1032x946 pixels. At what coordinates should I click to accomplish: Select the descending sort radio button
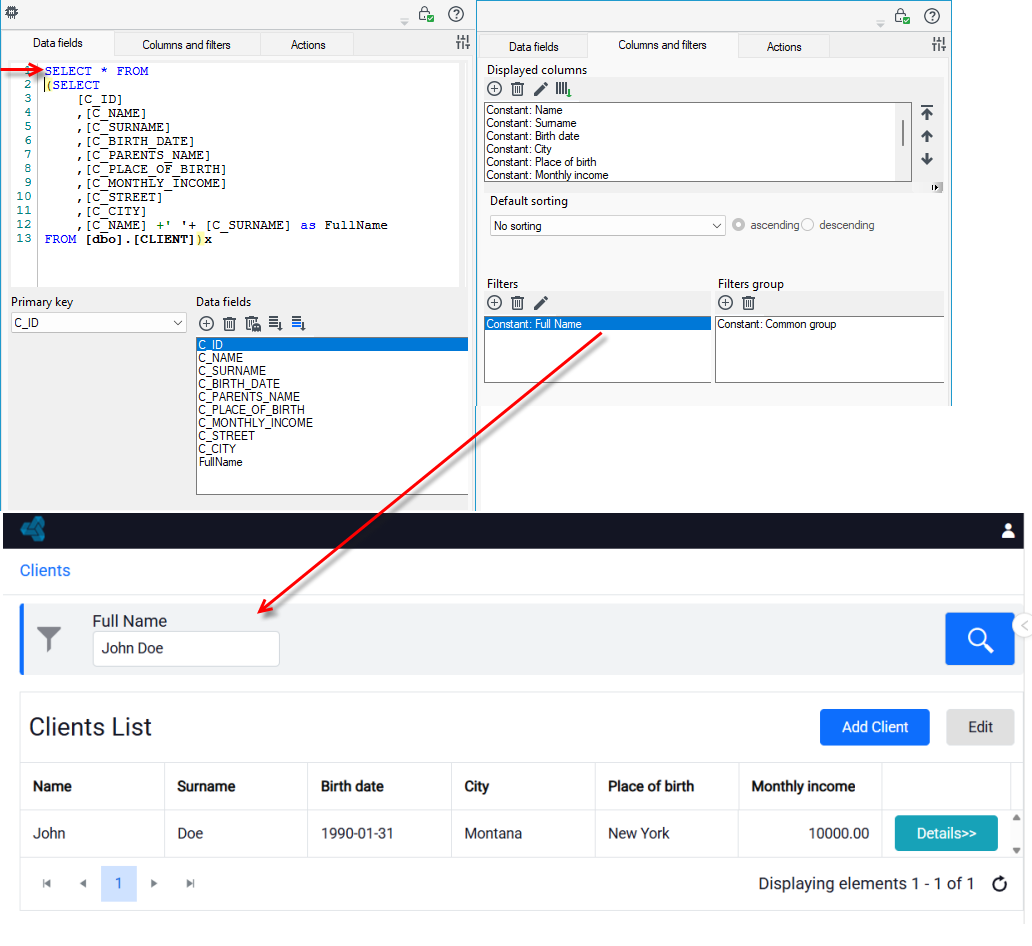pyautogui.click(x=808, y=225)
